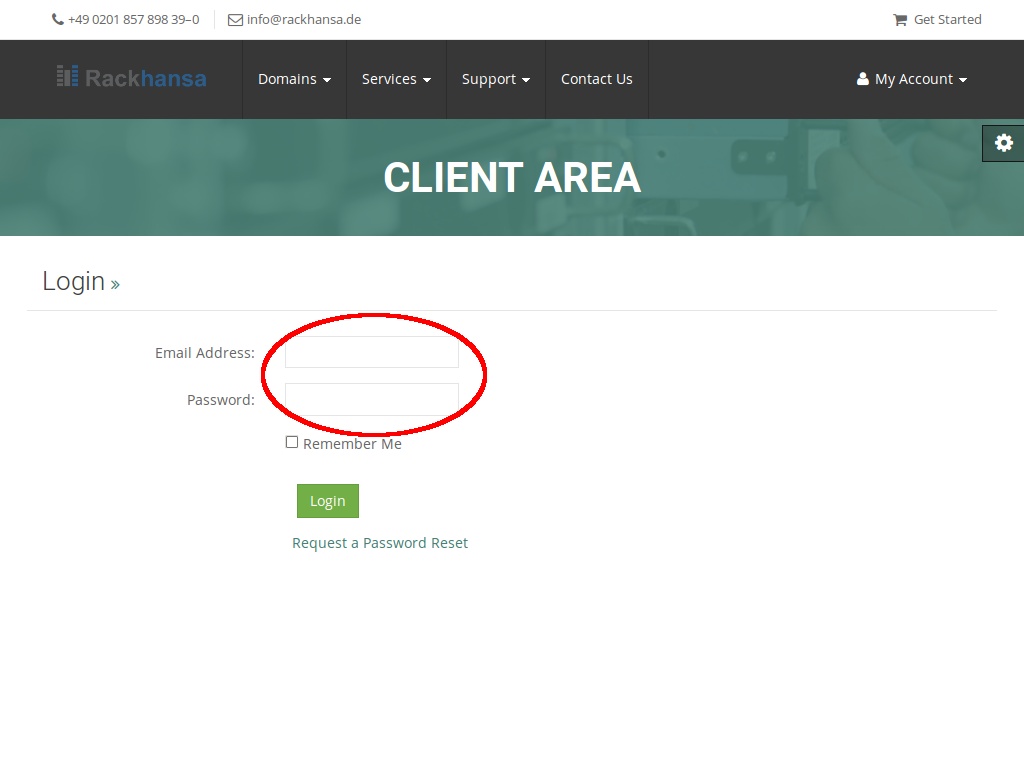Click the Password label
1024x768 pixels.
point(221,400)
